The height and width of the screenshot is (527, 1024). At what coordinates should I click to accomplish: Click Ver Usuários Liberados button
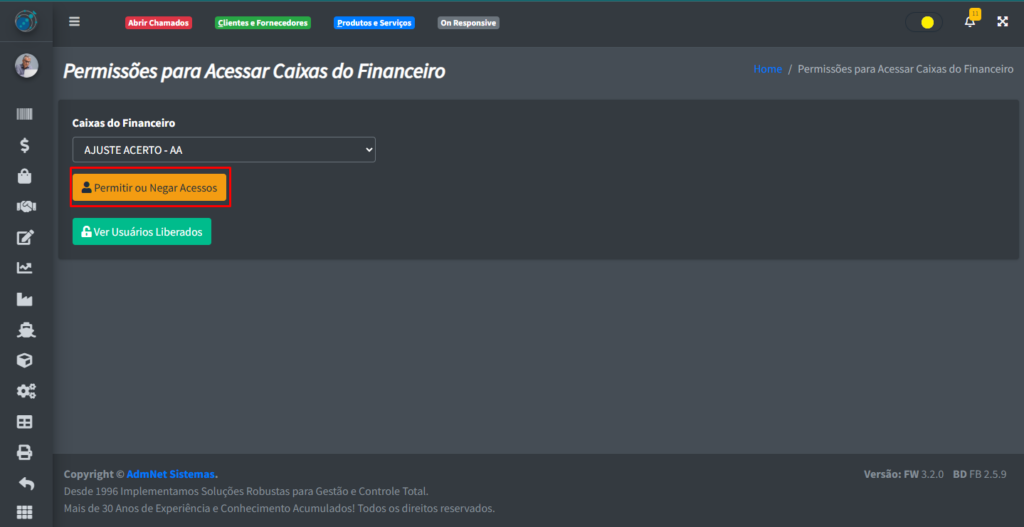point(142,232)
